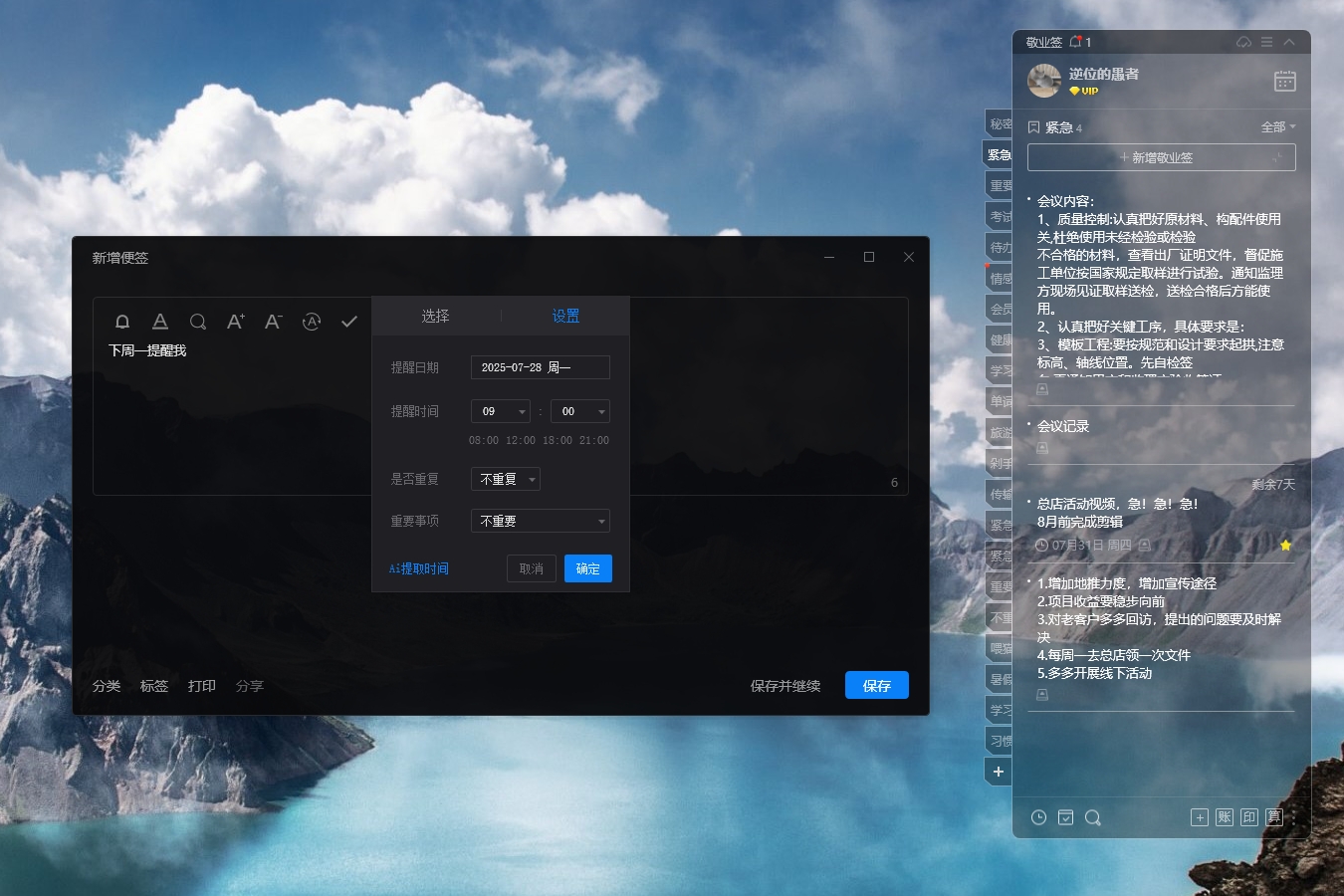The image size is (1344, 896).
Task: Click the 新增敬业签 add button
Action: point(1162,157)
